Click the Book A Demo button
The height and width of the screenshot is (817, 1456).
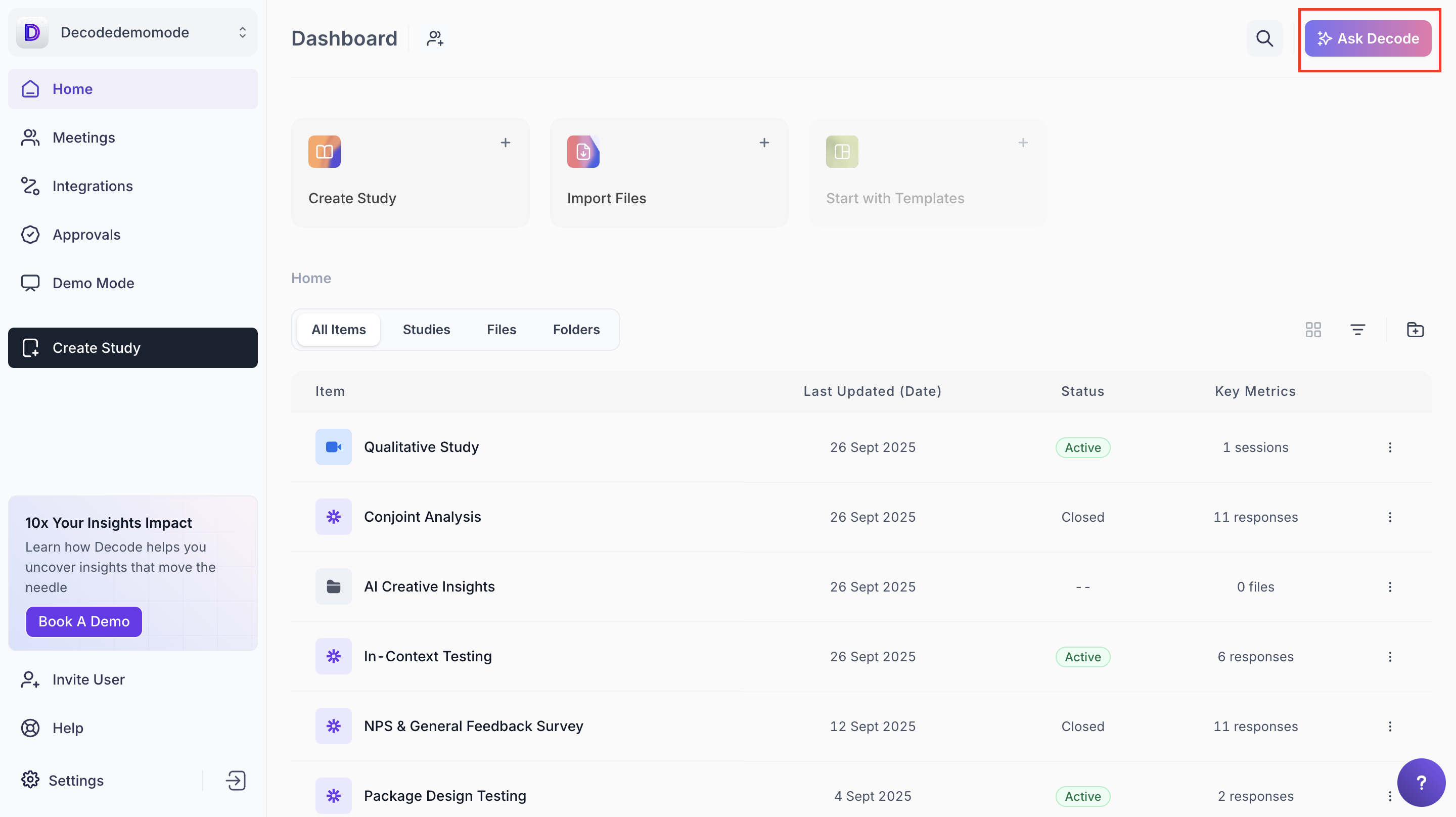point(83,621)
